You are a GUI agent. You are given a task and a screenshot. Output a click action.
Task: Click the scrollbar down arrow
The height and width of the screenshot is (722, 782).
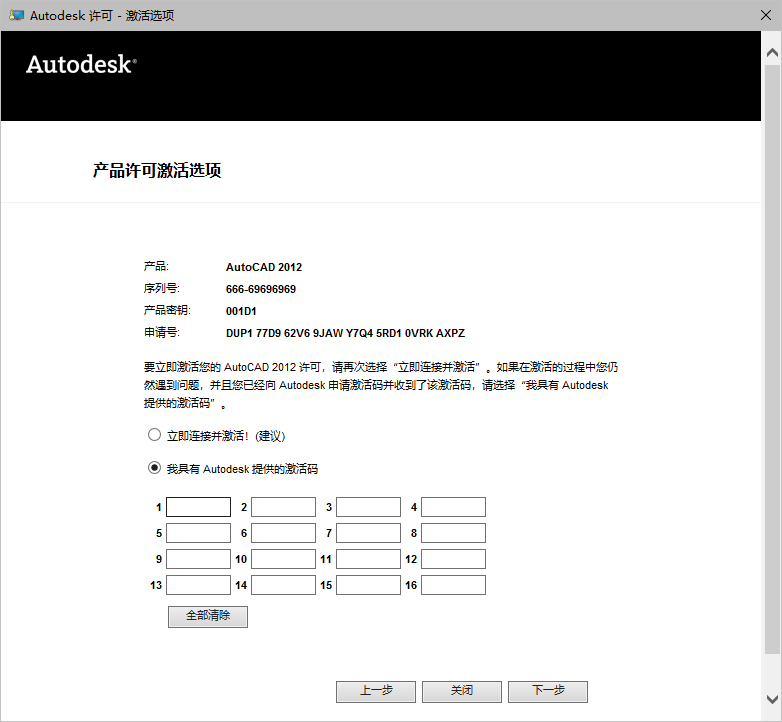click(x=772, y=699)
